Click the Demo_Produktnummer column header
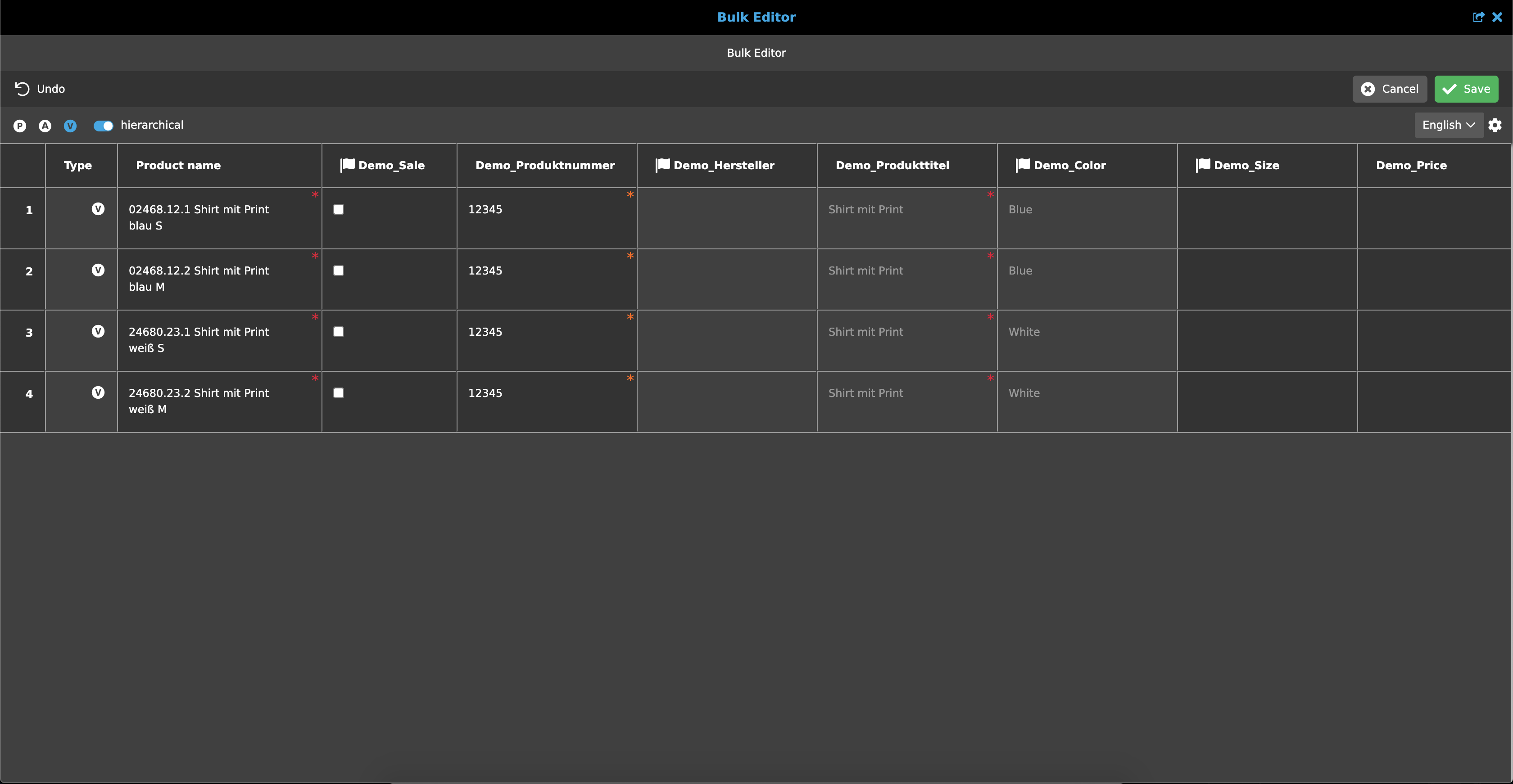This screenshot has width=1513, height=784. (545, 166)
